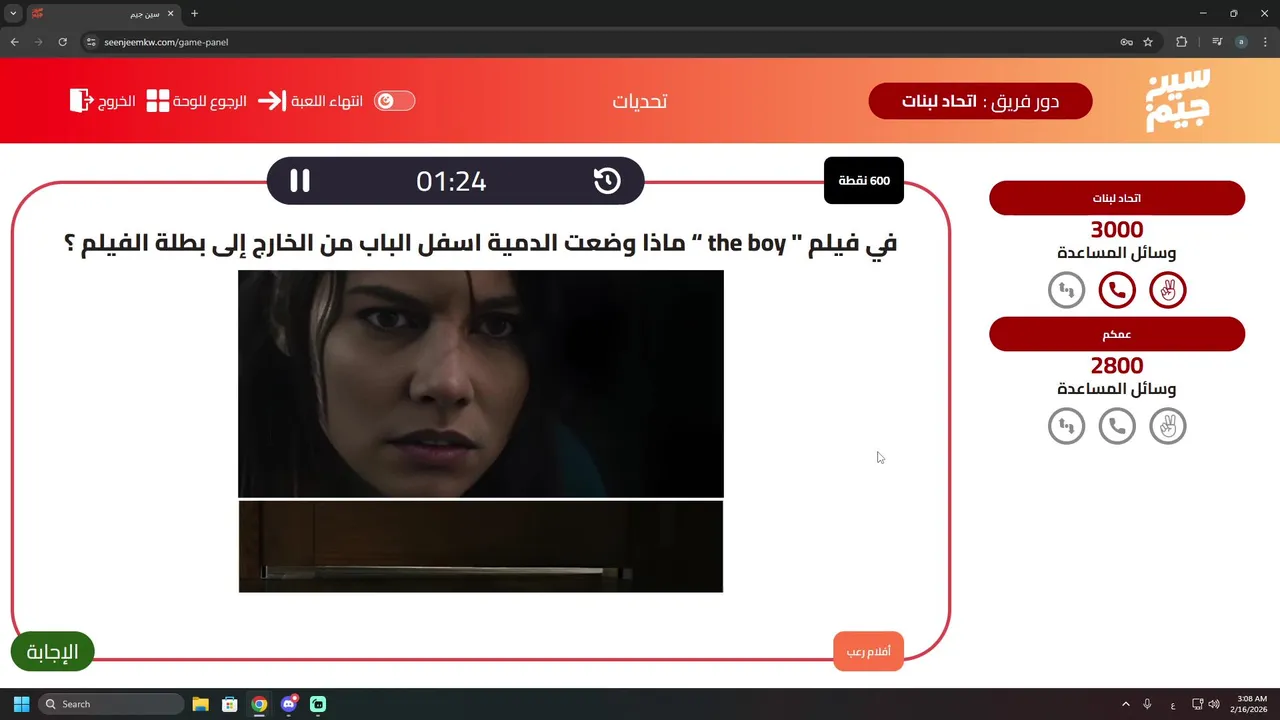The height and width of the screenshot is (720, 1280).
Task: Reset the timer with the restart icon
Action: (x=607, y=181)
